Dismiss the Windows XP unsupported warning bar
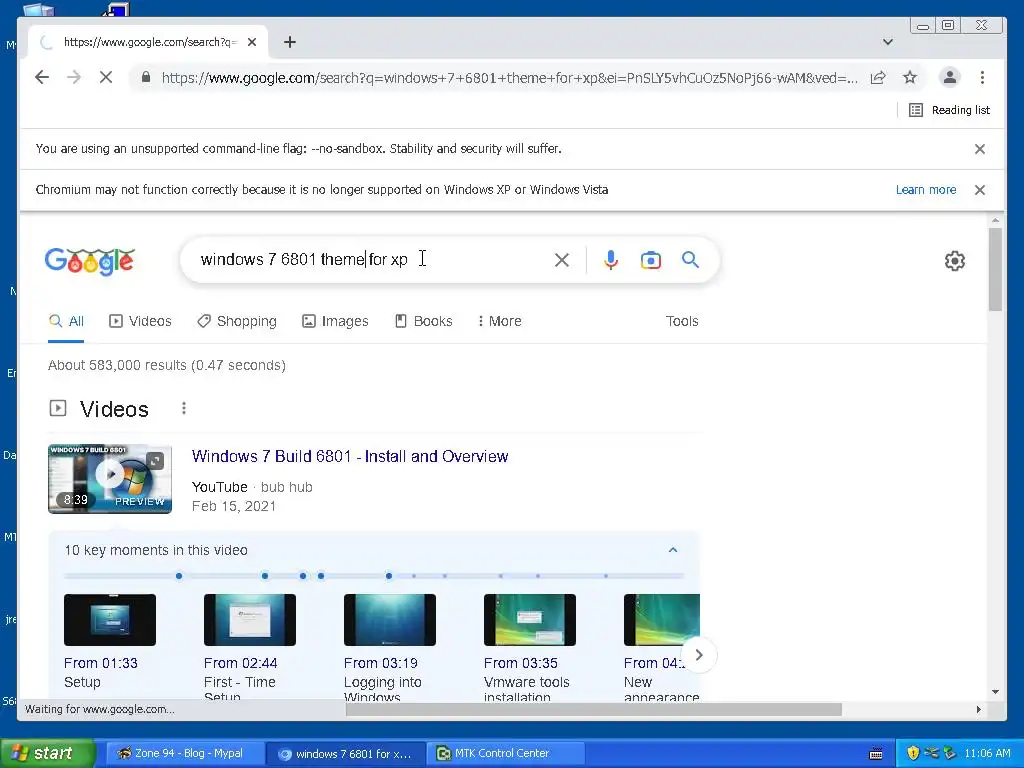 [x=980, y=190]
